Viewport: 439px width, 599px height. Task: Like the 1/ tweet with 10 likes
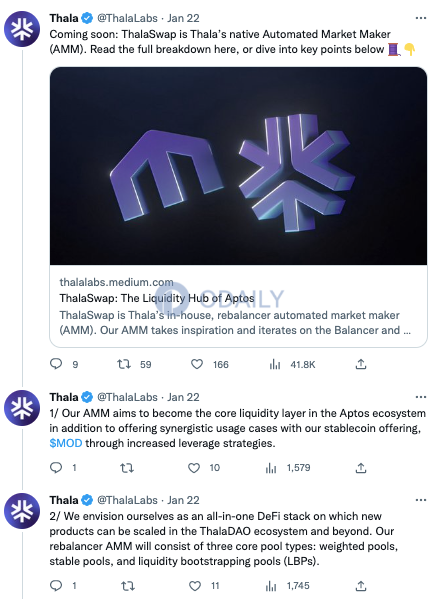194,468
